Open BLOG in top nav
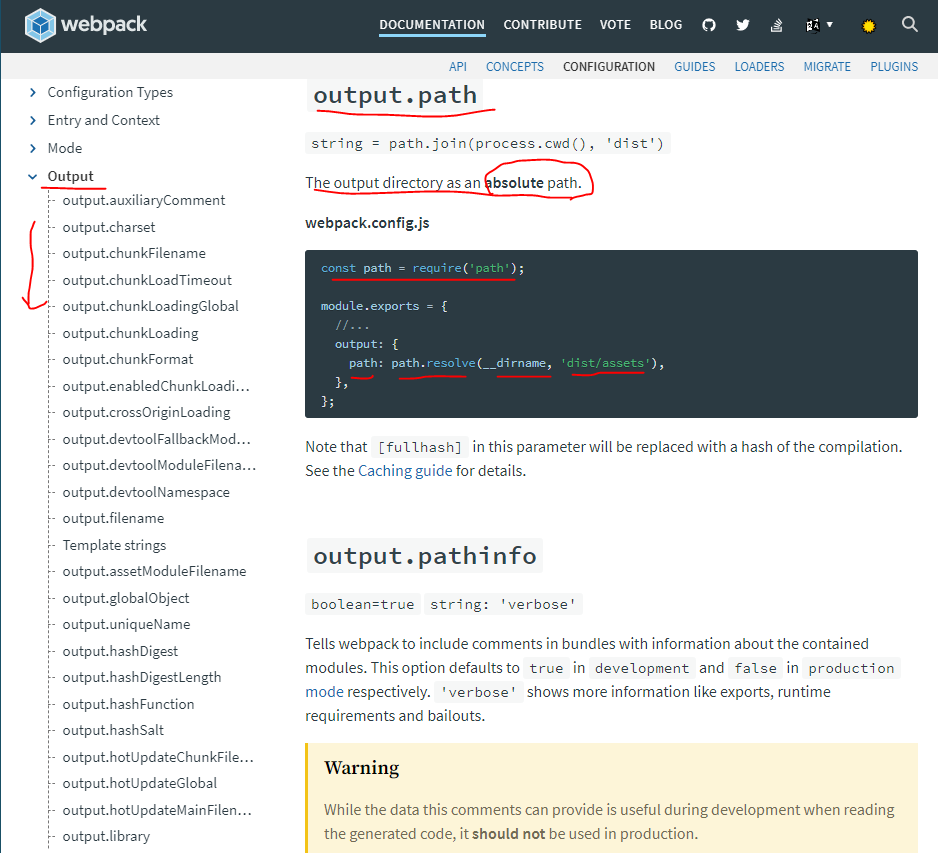This screenshot has width=938, height=853. coord(666,25)
